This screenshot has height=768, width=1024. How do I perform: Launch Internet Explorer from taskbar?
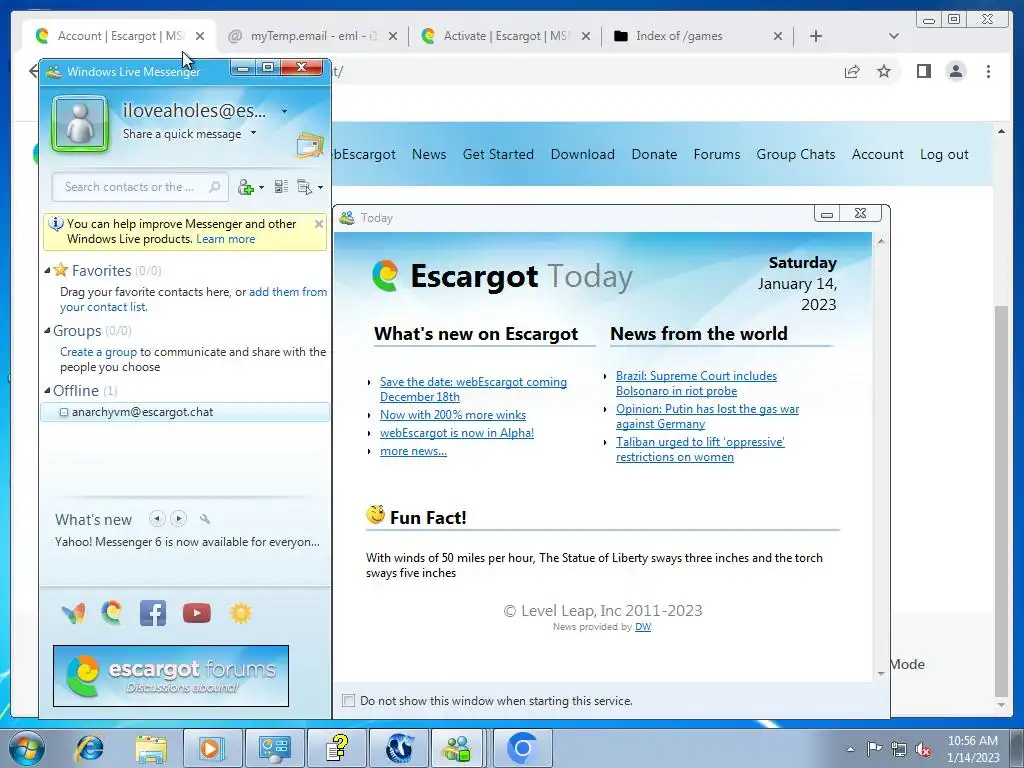pos(89,748)
